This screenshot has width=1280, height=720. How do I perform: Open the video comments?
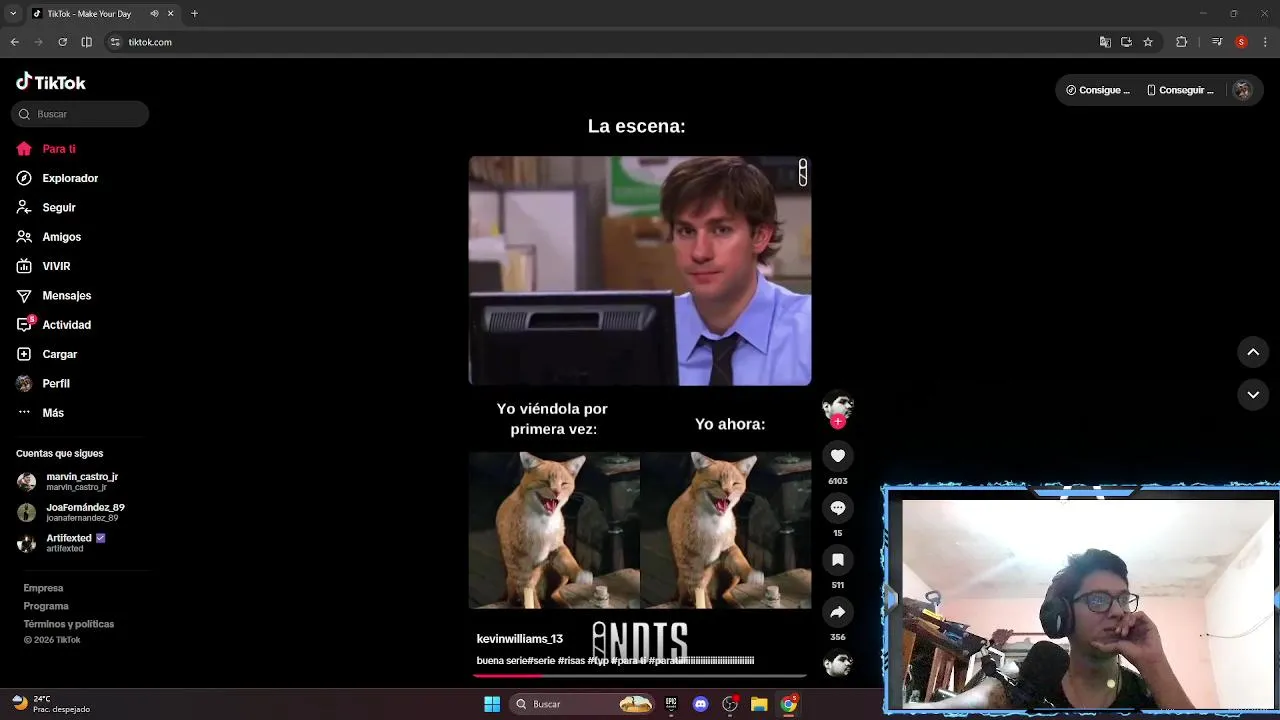[x=838, y=508]
